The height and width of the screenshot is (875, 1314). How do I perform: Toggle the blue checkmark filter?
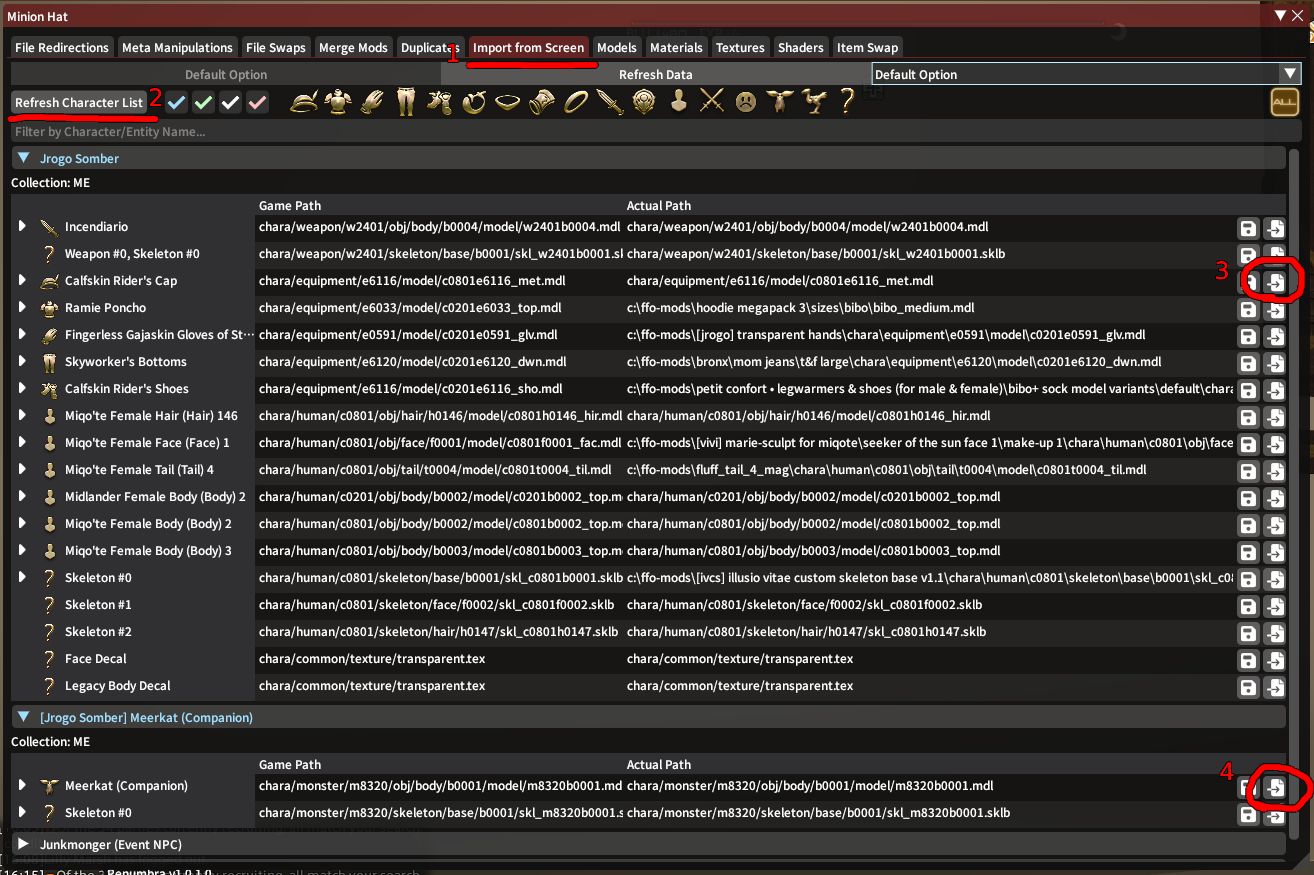(x=177, y=102)
